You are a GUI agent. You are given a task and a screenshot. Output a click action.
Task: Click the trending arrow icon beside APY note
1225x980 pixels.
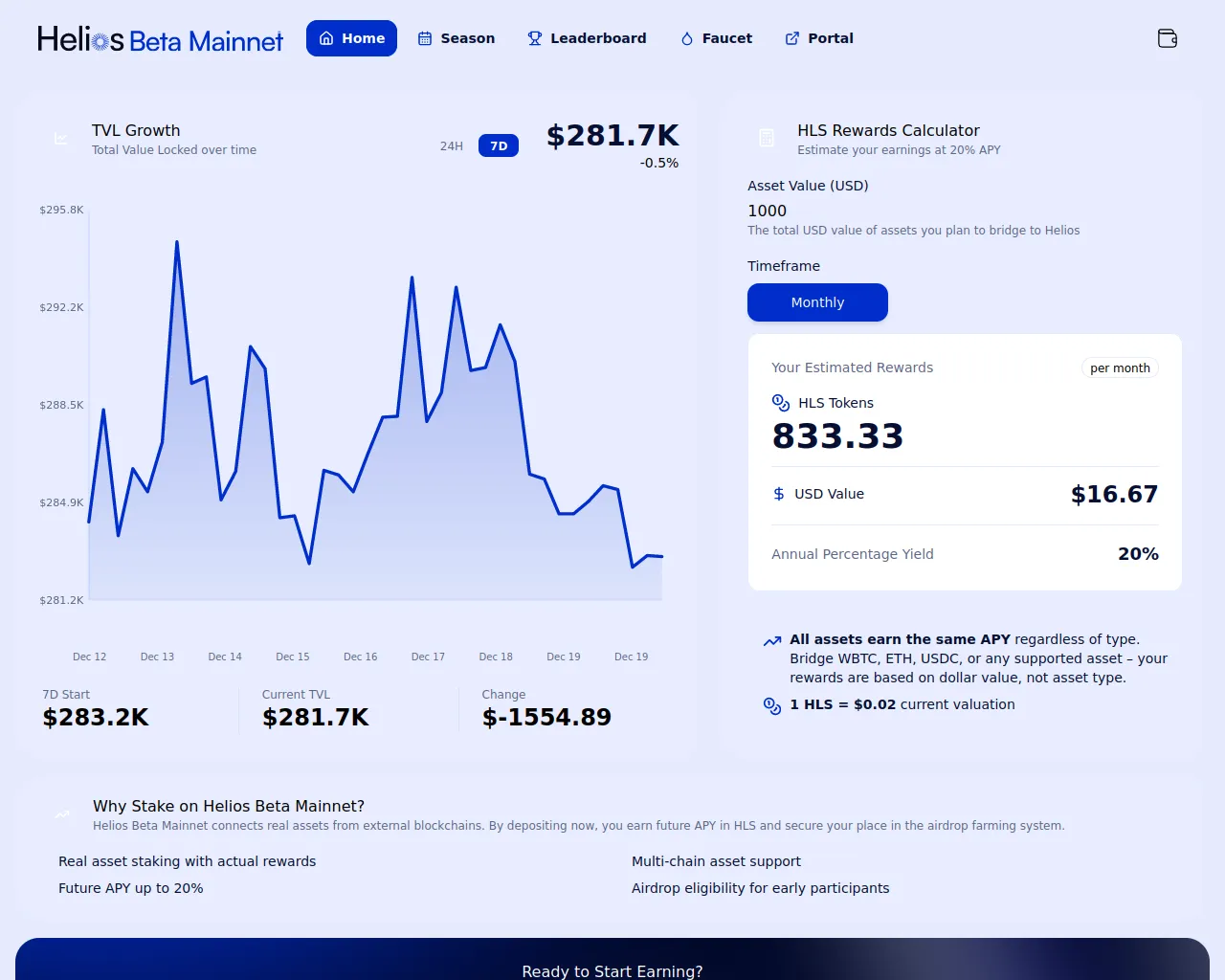pos(771,641)
